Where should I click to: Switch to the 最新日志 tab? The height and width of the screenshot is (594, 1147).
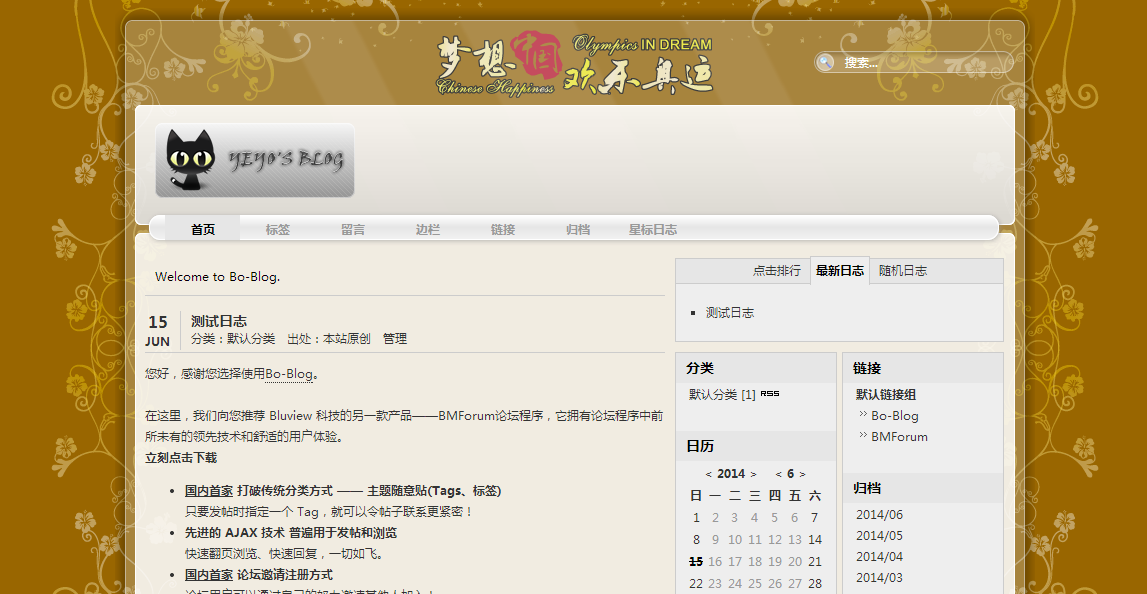pyautogui.click(x=840, y=271)
